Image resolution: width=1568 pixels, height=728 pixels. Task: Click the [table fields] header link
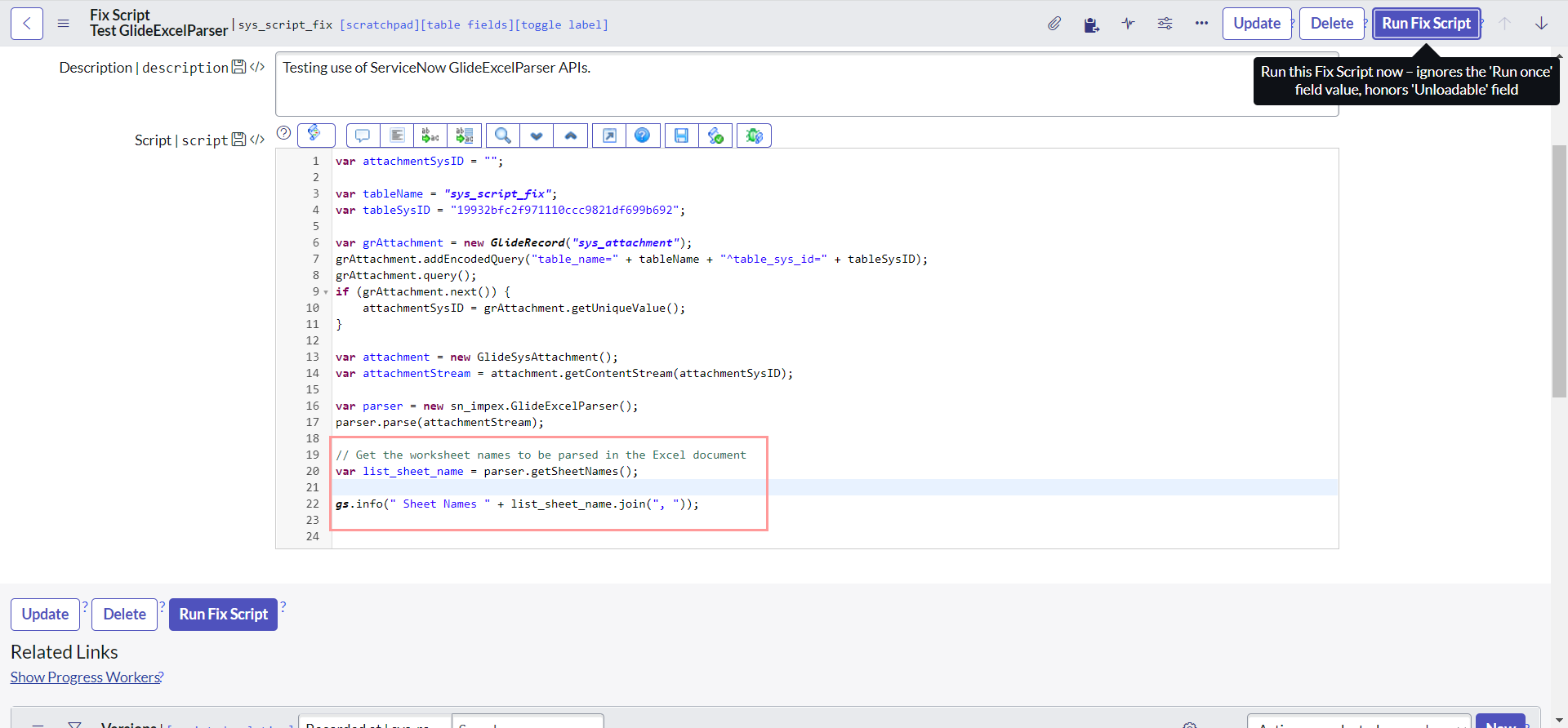(467, 24)
